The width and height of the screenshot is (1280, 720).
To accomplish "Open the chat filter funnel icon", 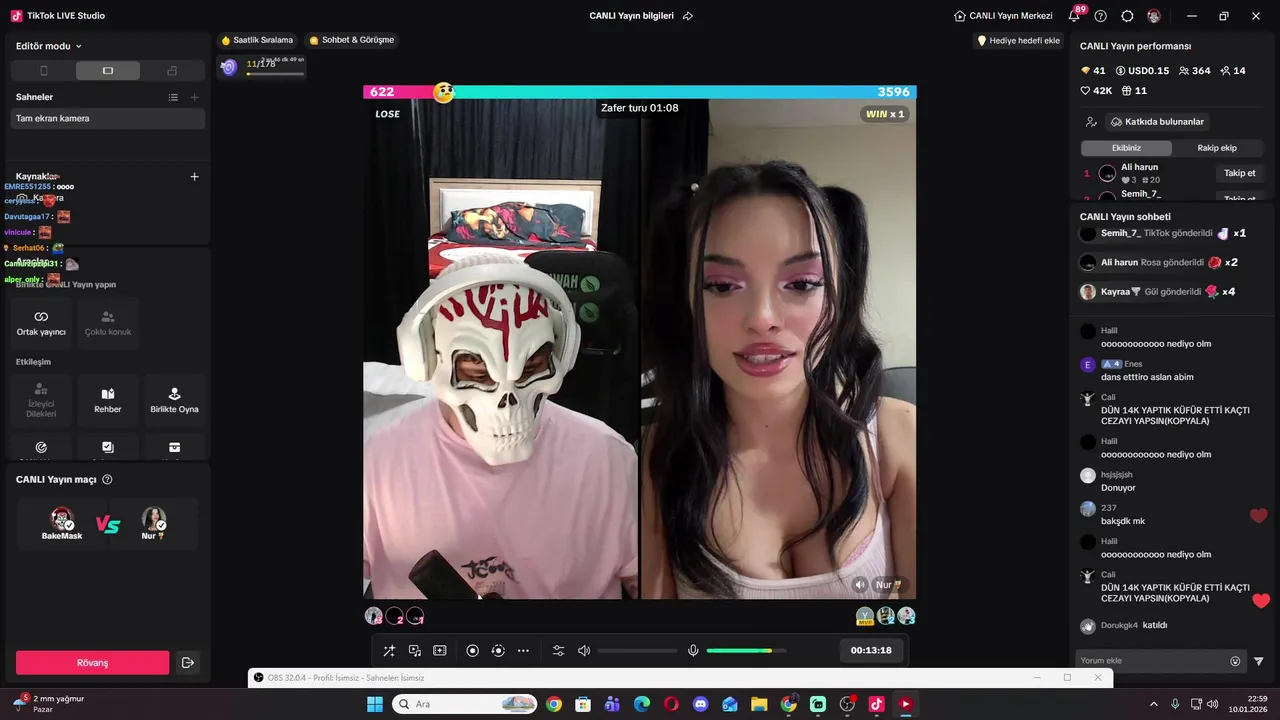I will coord(1259,661).
